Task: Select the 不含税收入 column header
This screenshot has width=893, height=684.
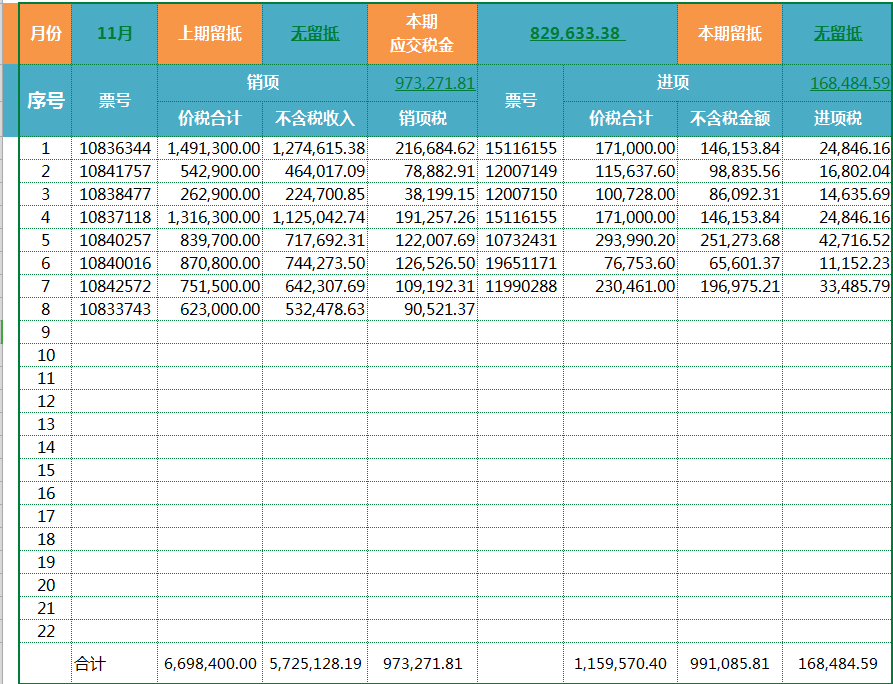Action: 315,118
